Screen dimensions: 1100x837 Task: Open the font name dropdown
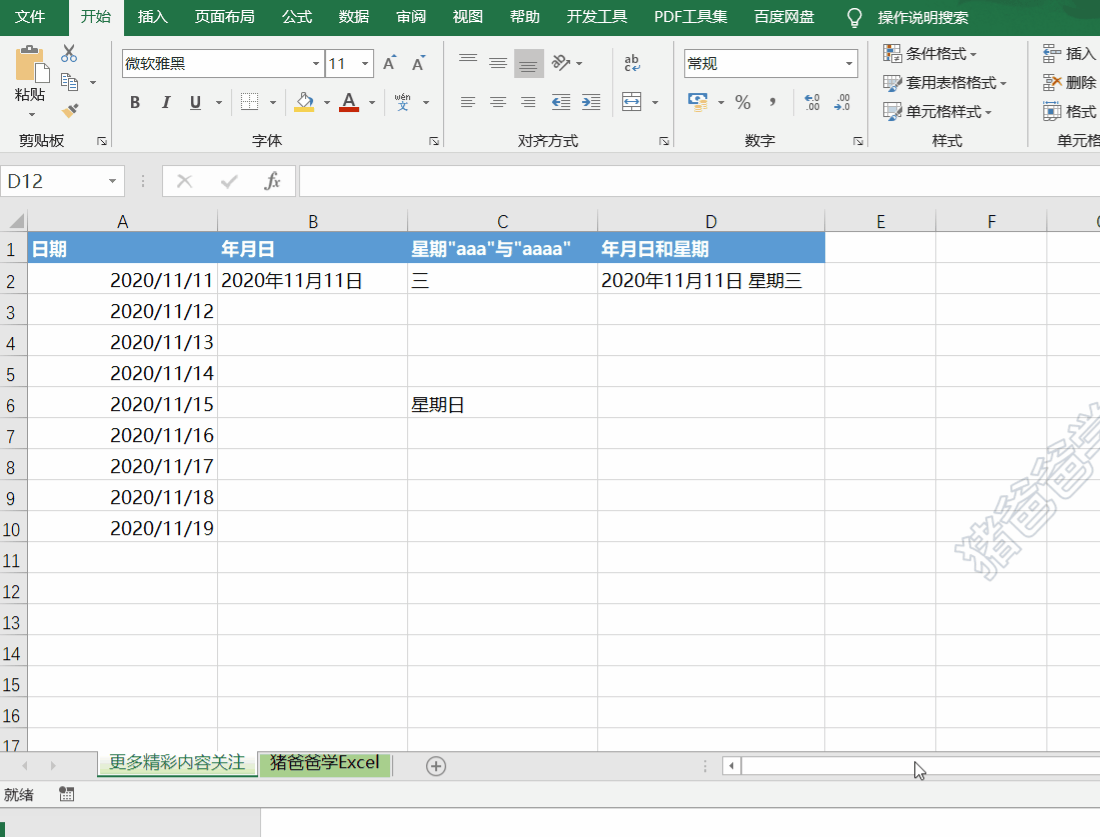(316, 64)
